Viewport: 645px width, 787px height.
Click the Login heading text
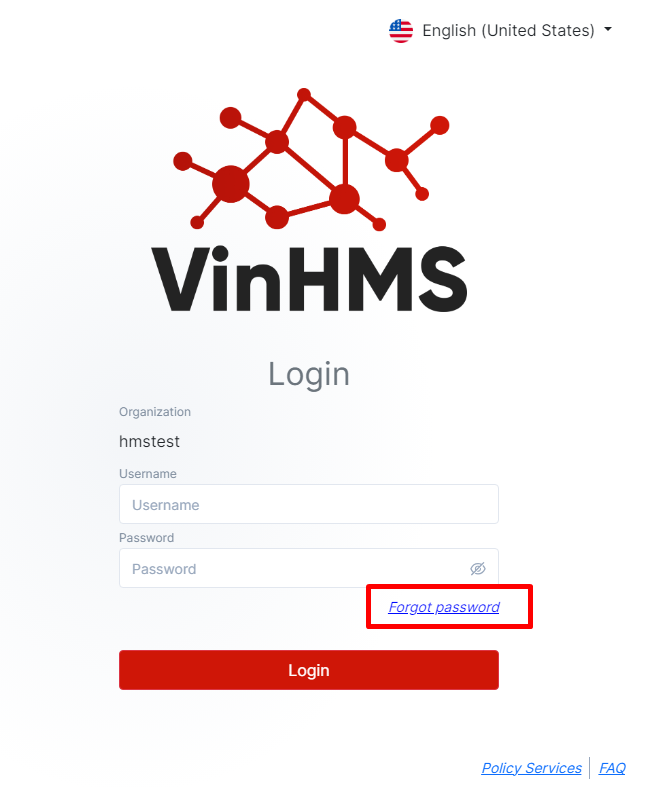coord(309,374)
